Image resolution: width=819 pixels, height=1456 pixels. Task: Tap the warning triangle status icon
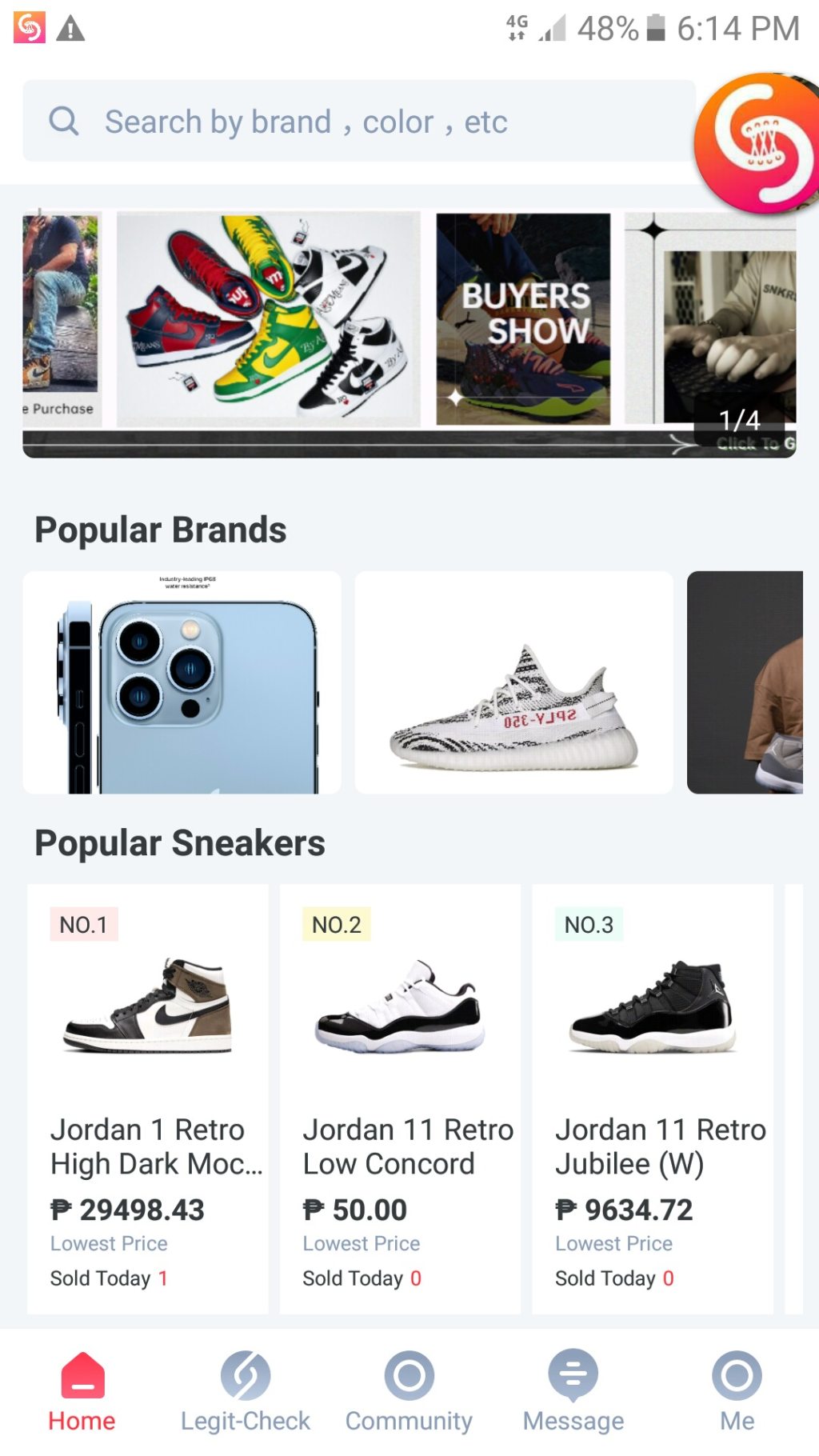70,29
